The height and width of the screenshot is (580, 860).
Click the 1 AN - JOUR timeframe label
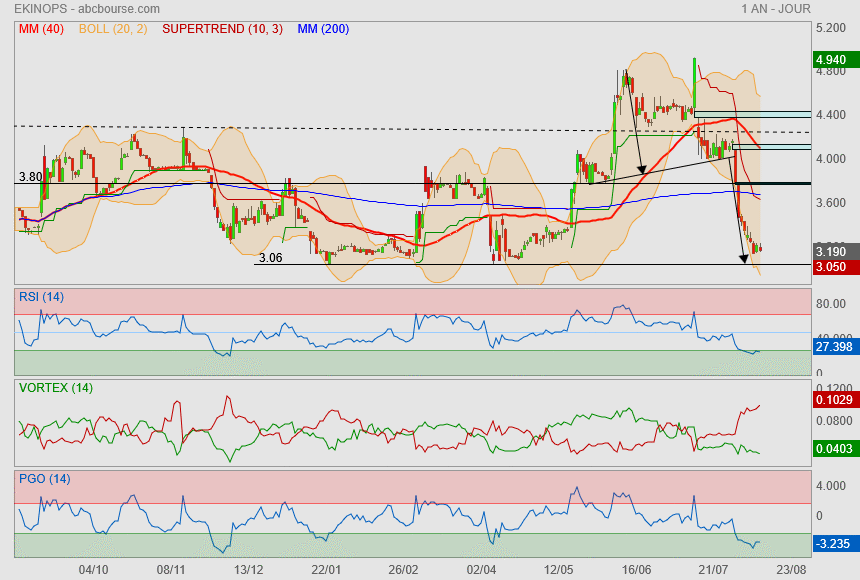(x=776, y=9)
